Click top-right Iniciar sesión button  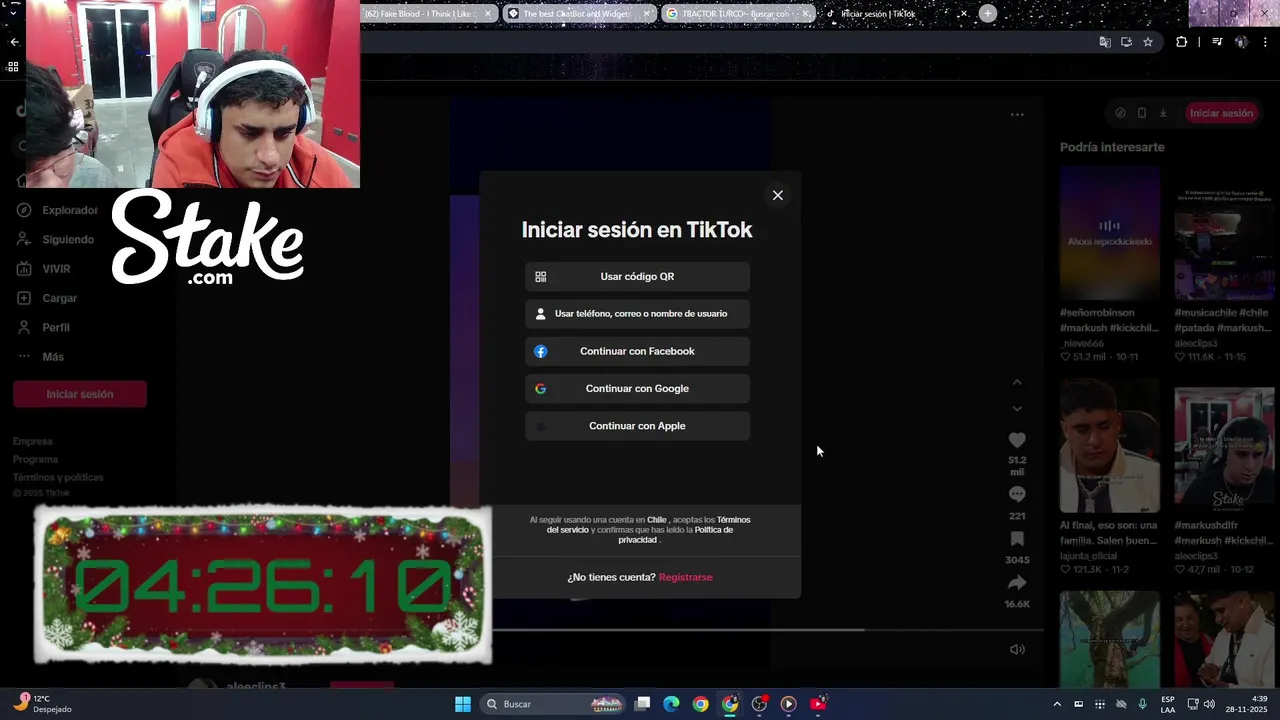pyautogui.click(x=1221, y=113)
